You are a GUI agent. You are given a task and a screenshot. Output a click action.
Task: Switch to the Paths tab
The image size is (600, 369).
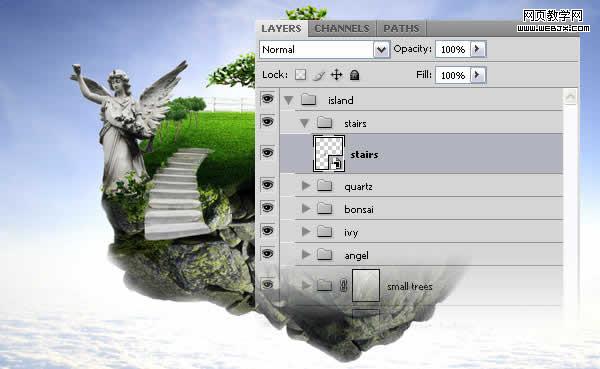(401, 28)
